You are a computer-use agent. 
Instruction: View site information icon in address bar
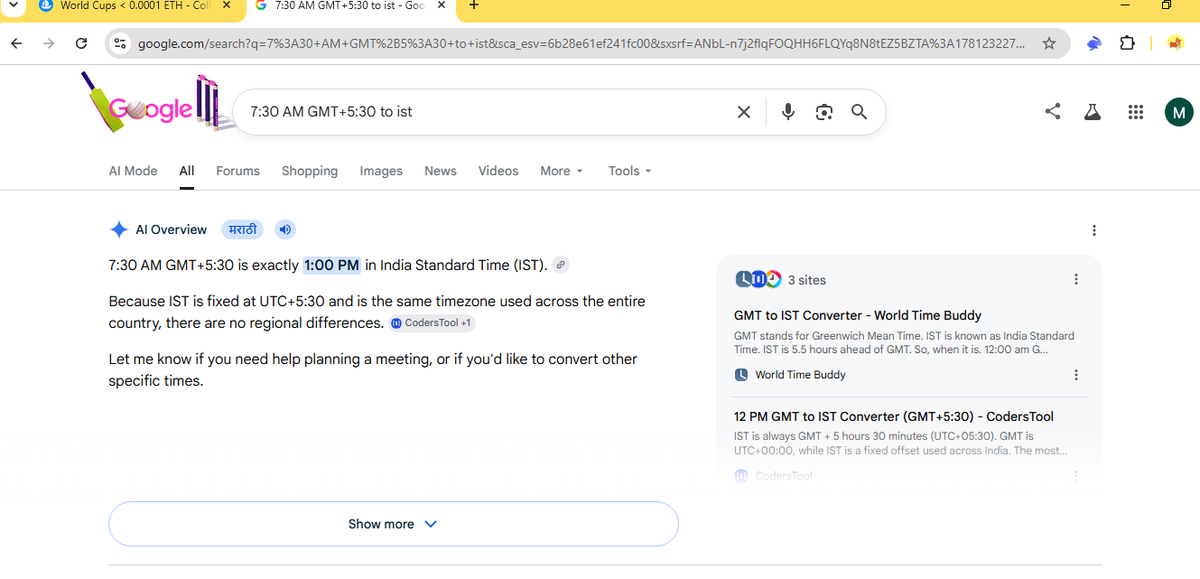[x=120, y=44]
